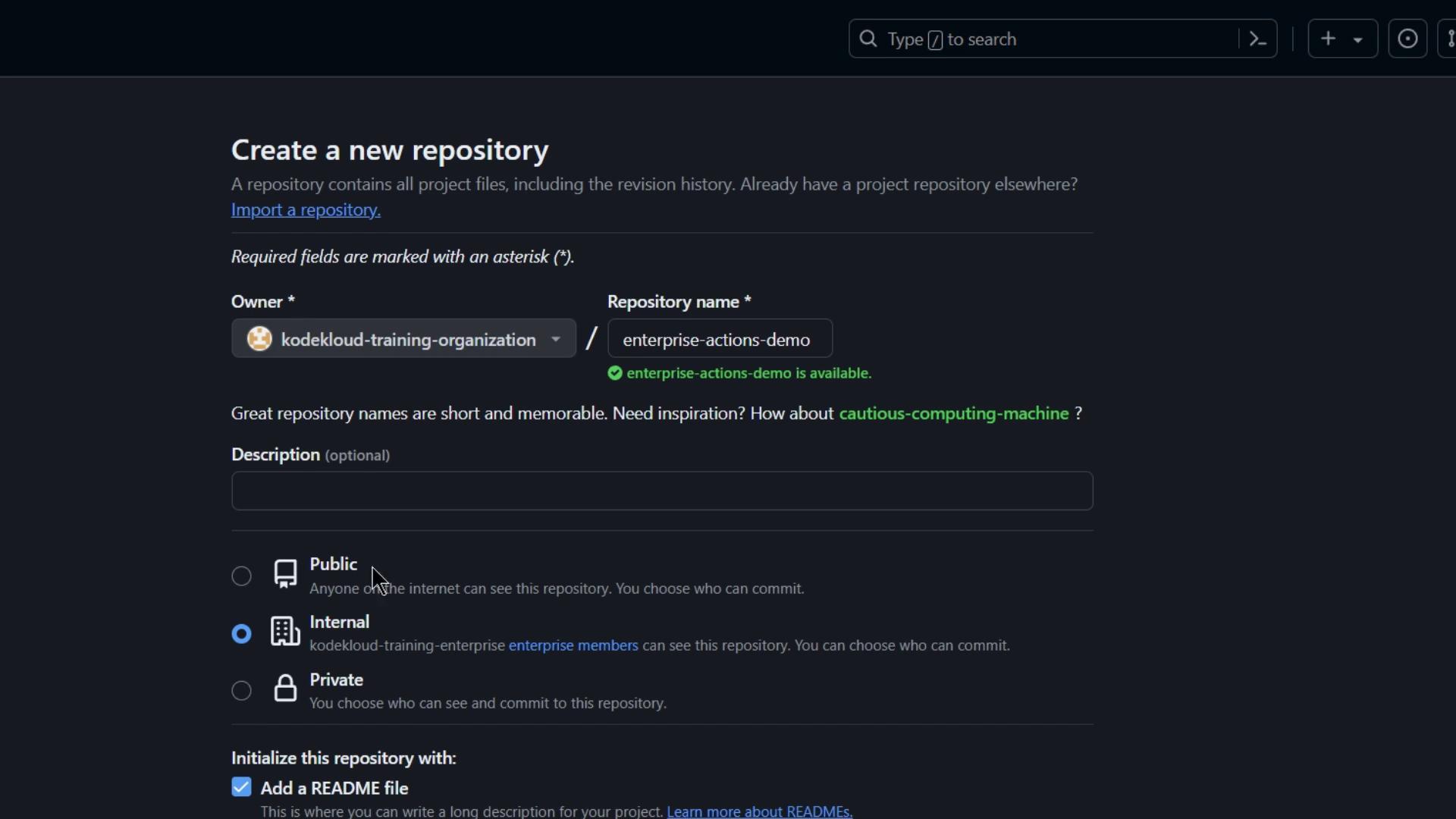1456x819 pixels.
Task: Use suggested name cautious-computing-machine
Action: [x=953, y=413]
